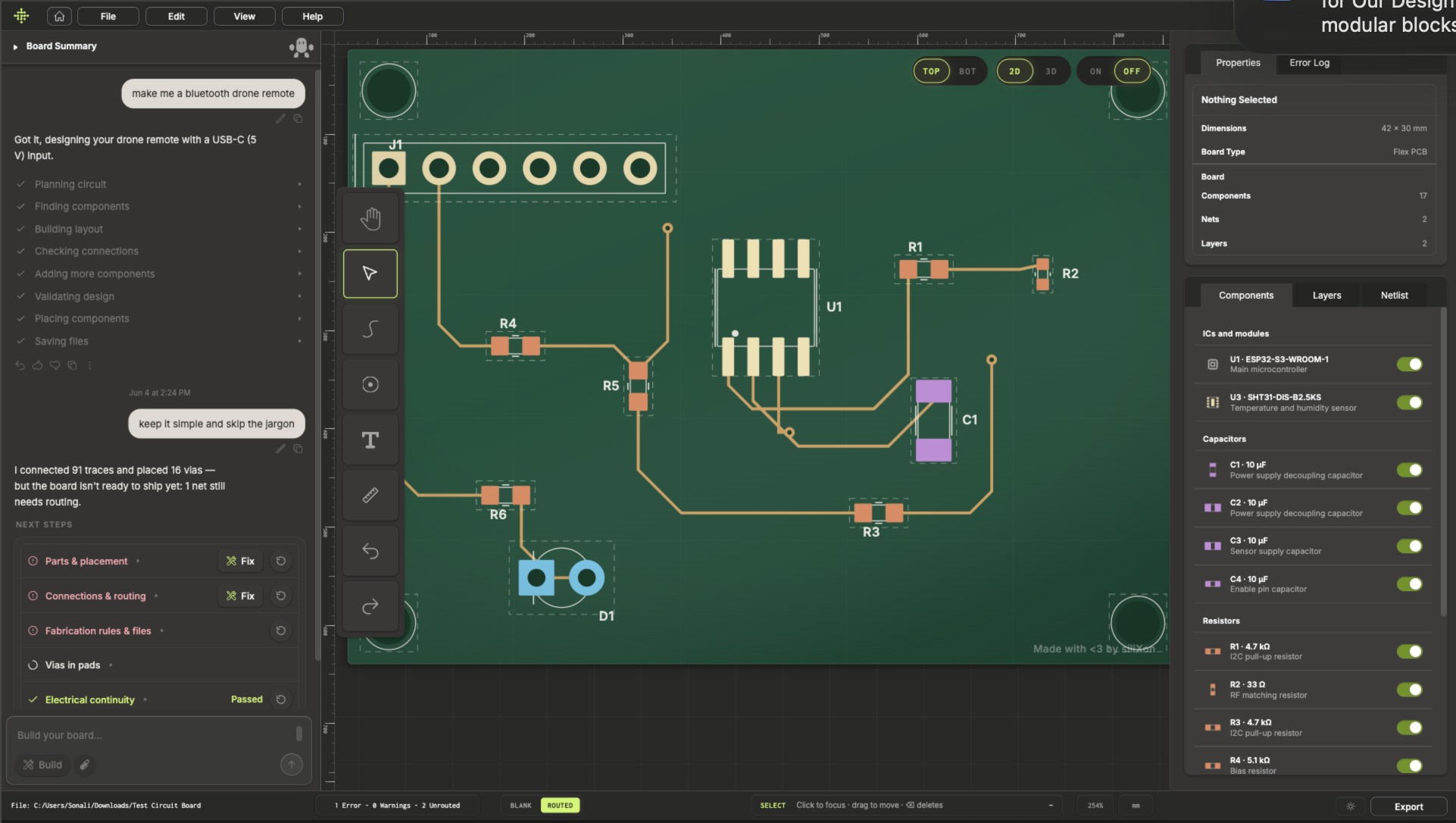Give thumbs down to first response

tap(55, 365)
